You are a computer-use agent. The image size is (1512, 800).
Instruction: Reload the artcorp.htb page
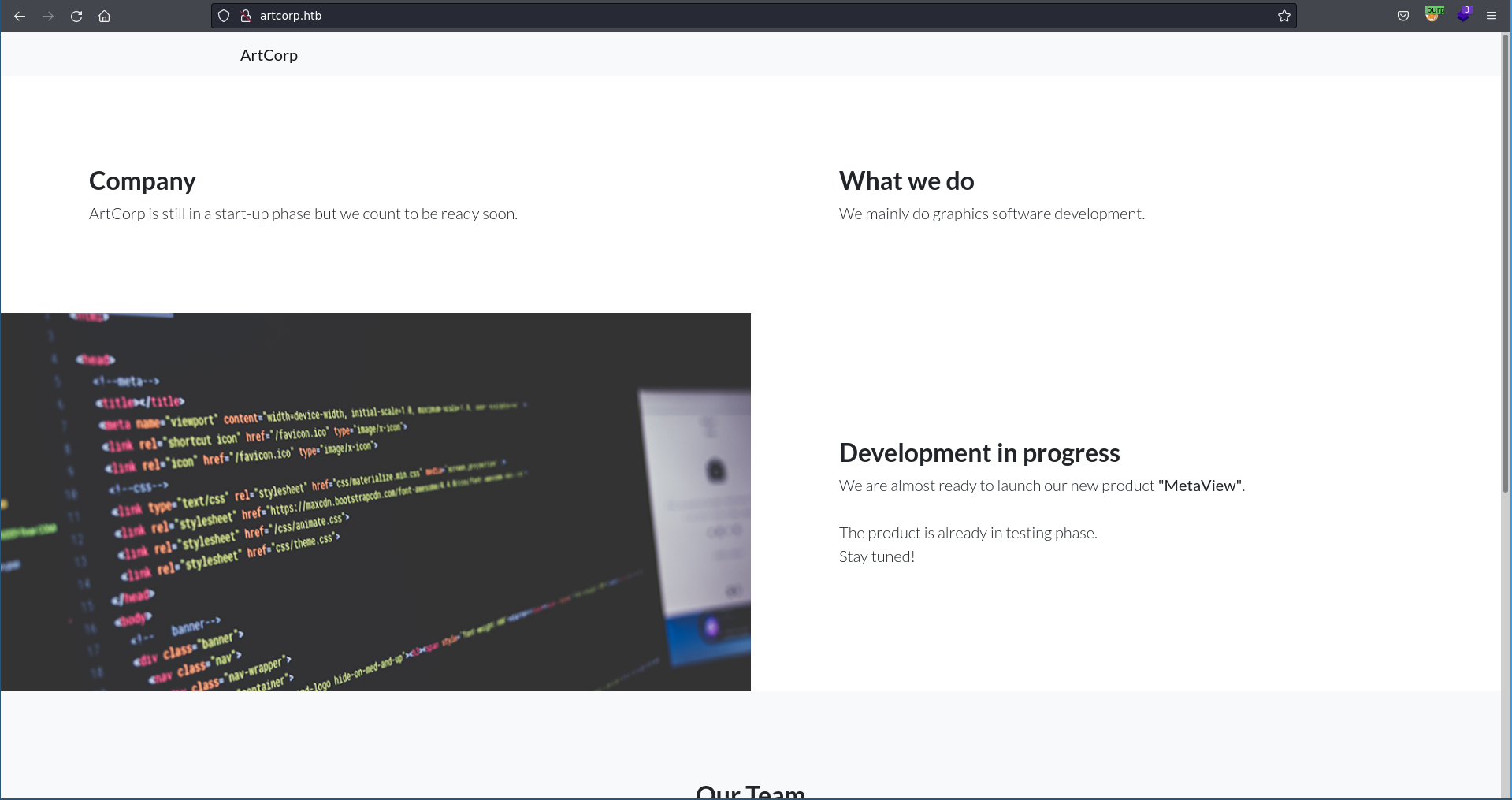click(76, 16)
